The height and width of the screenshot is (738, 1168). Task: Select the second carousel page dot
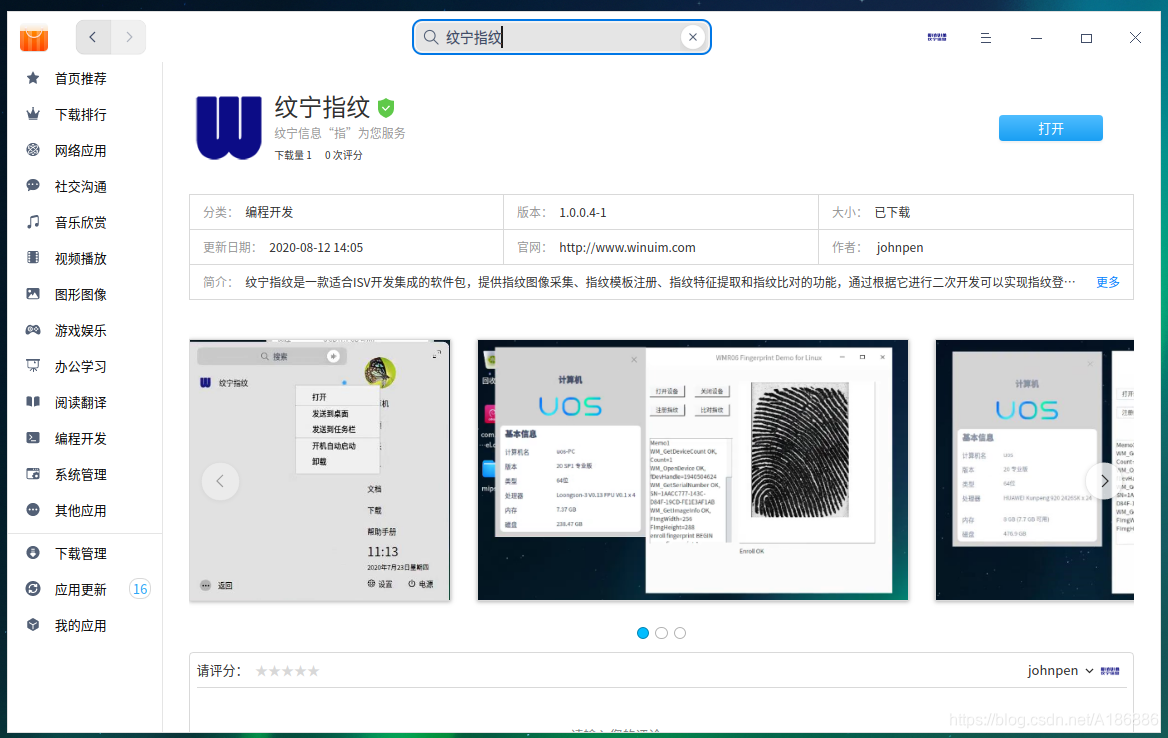point(661,633)
